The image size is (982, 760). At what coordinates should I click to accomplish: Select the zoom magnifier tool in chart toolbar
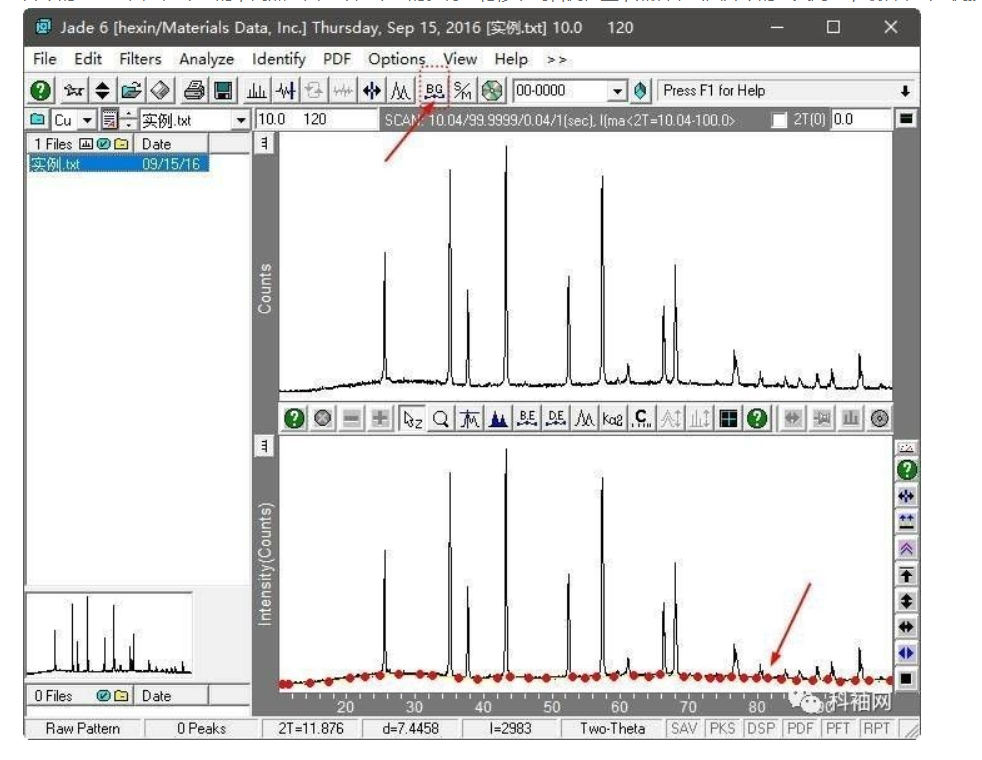[x=441, y=418]
